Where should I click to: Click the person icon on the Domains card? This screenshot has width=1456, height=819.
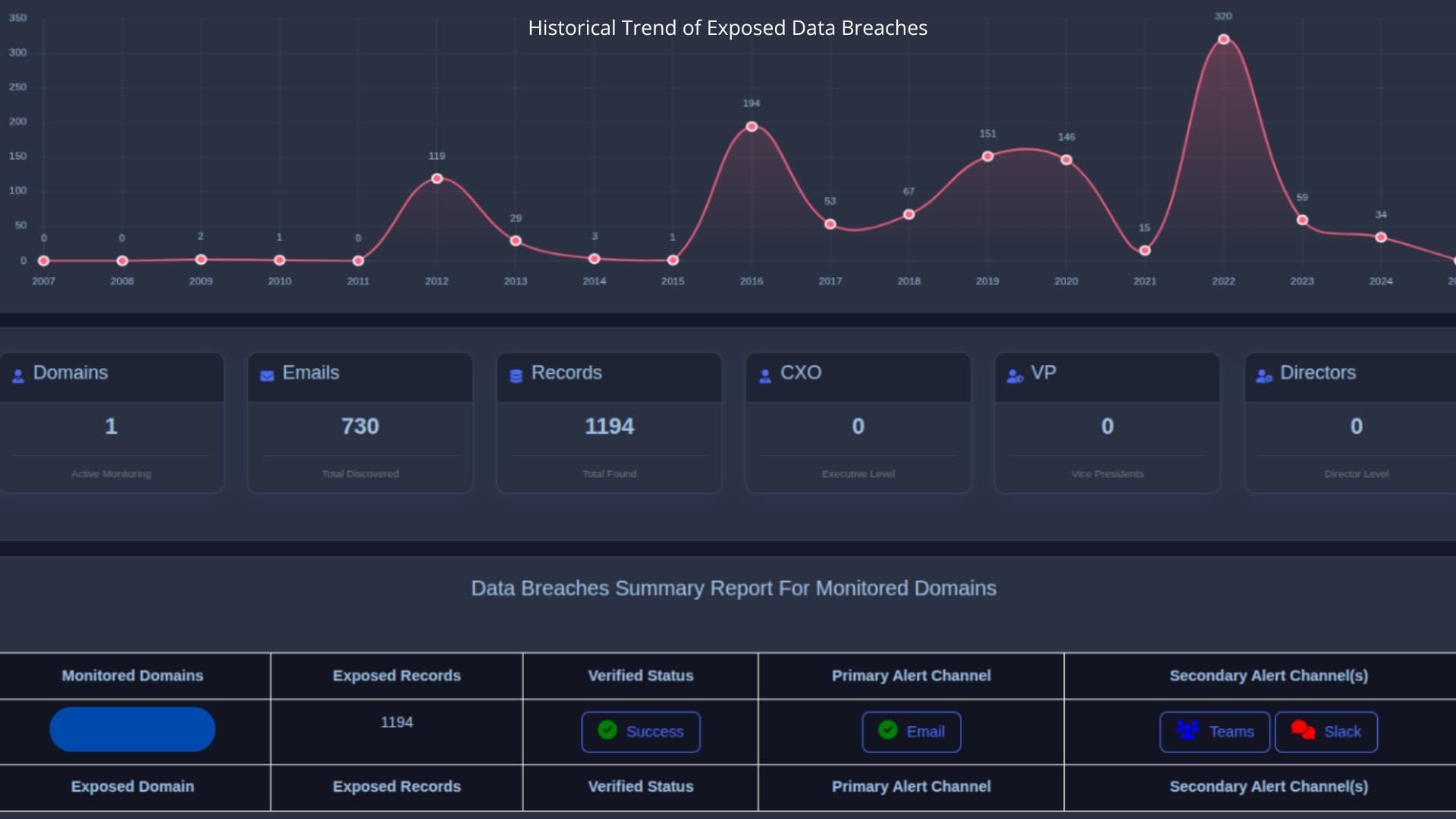[x=17, y=374]
